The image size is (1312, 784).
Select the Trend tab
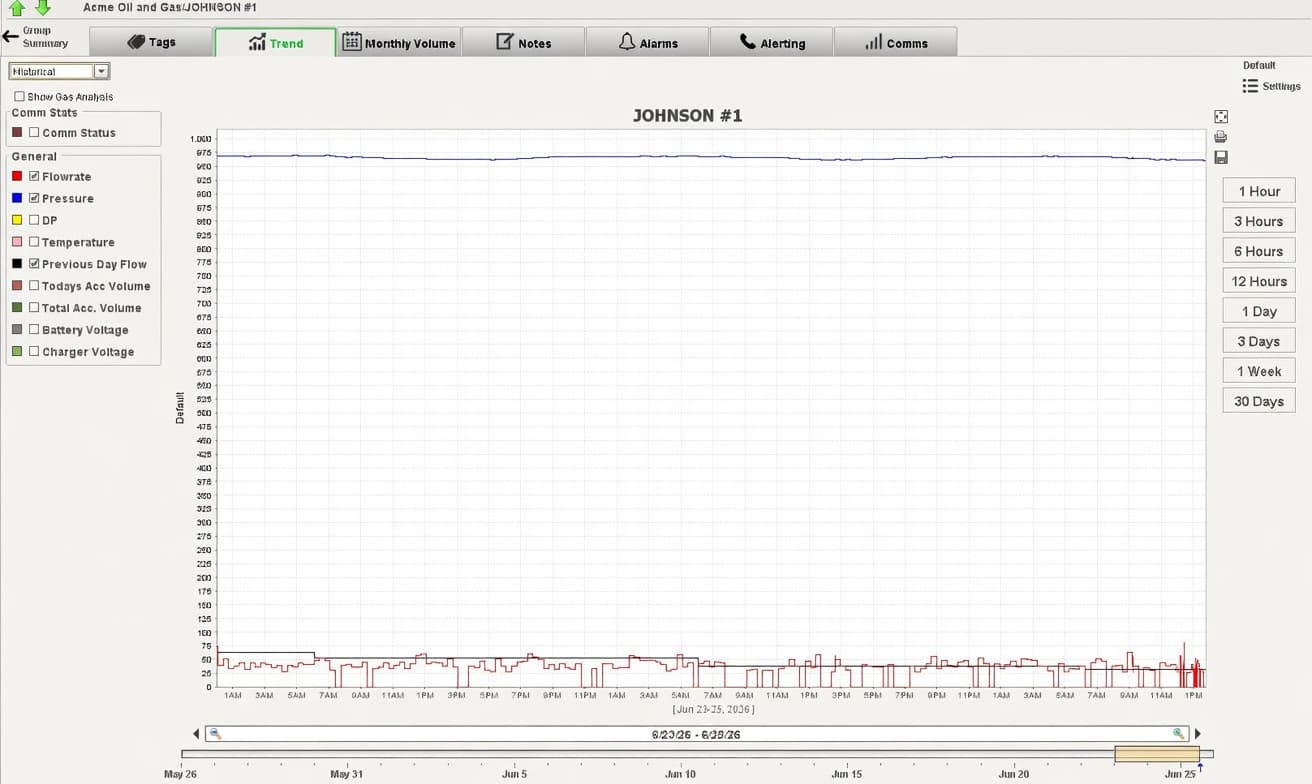[x=275, y=42]
